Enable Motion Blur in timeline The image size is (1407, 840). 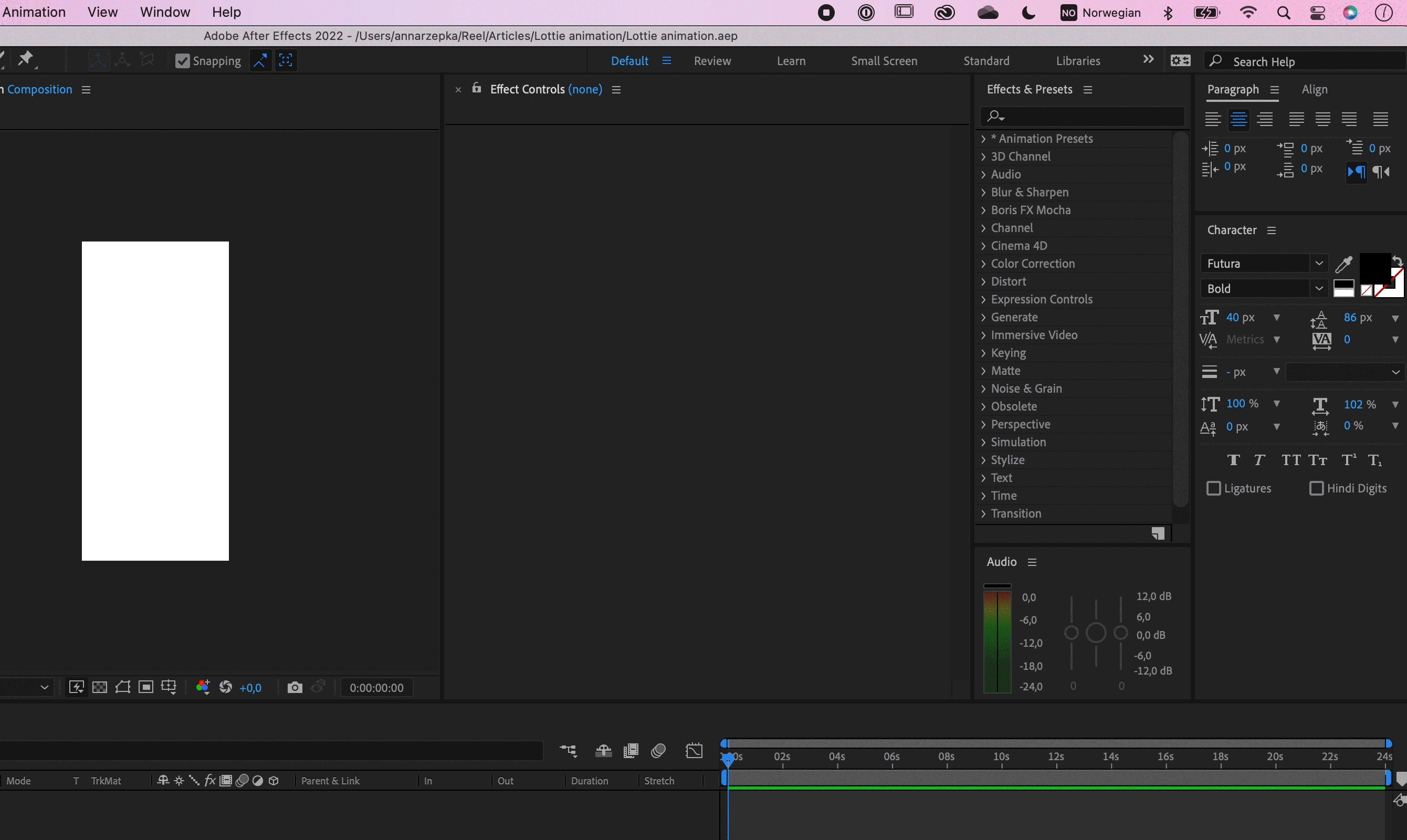(x=658, y=751)
